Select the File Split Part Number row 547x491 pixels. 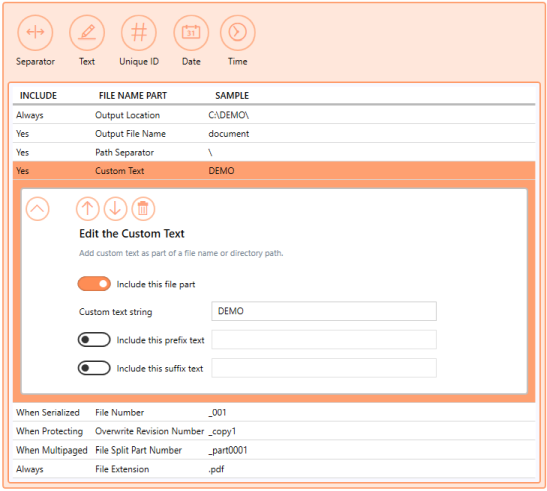pos(274,450)
